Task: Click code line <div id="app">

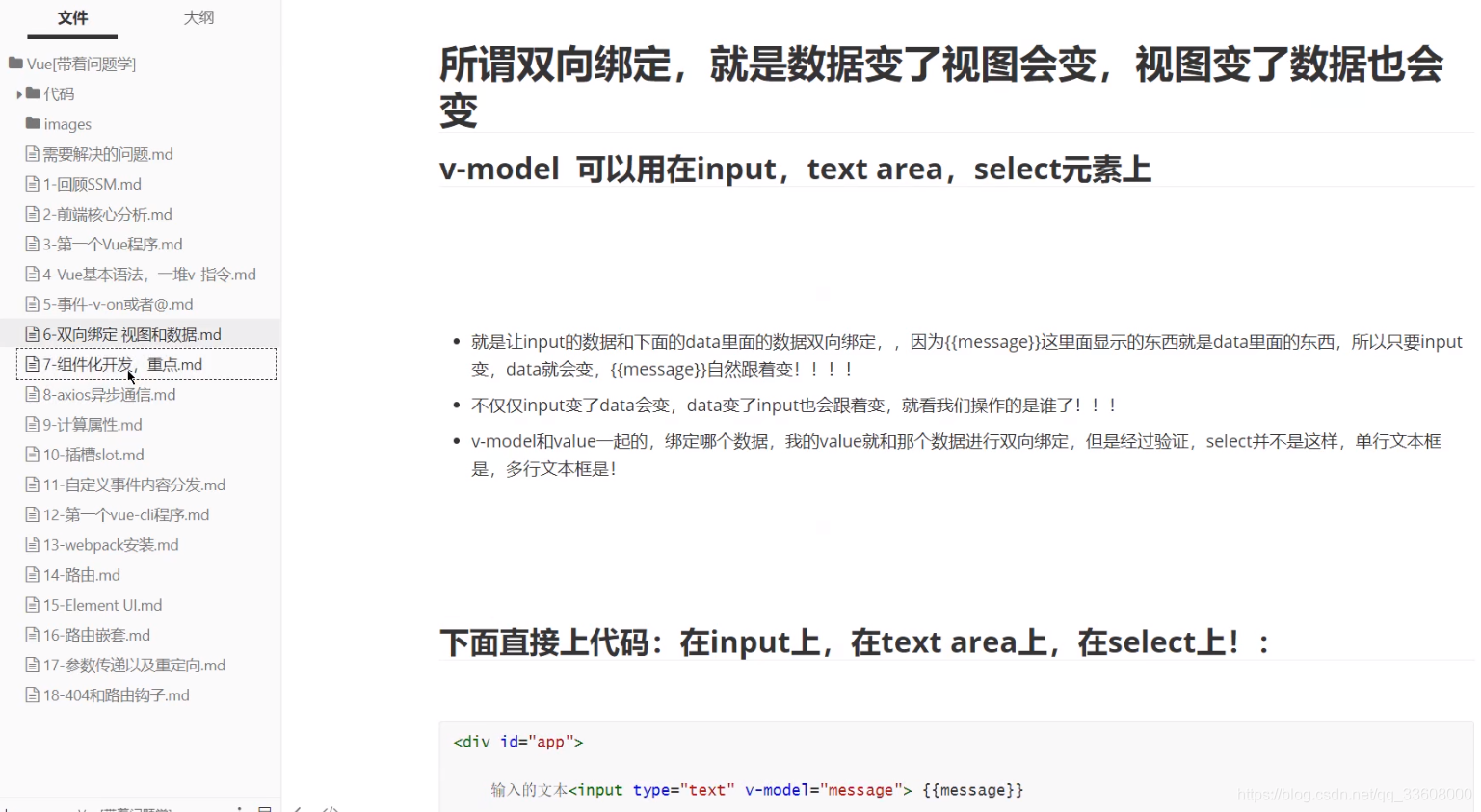Action: (x=518, y=742)
